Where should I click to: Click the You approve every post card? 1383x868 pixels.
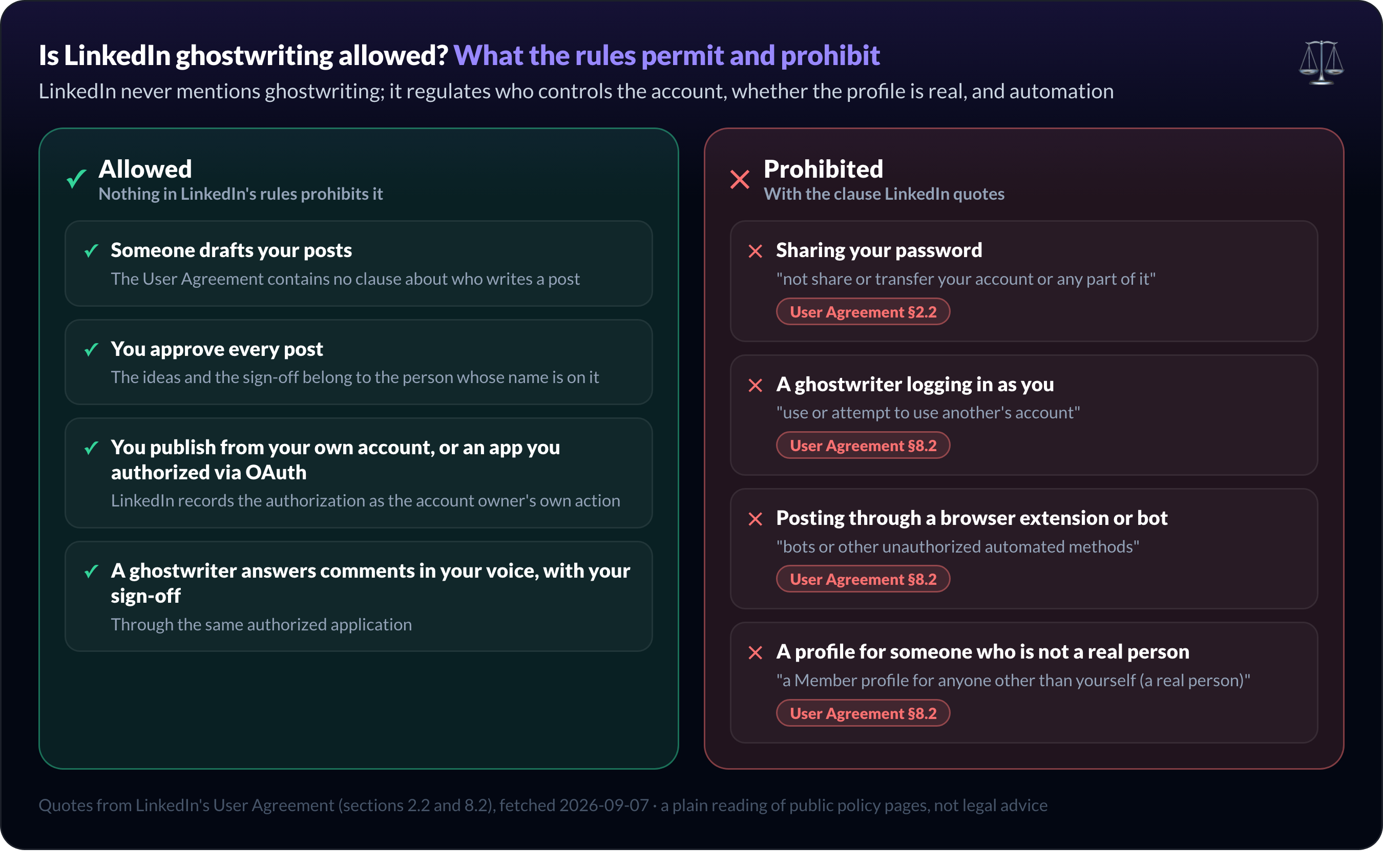pos(359,362)
